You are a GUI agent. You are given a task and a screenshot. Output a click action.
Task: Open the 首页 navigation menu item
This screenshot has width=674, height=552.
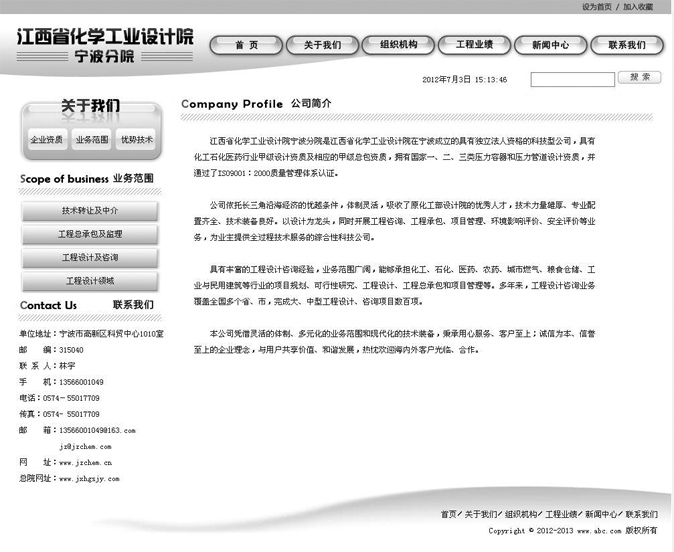[246, 45]
